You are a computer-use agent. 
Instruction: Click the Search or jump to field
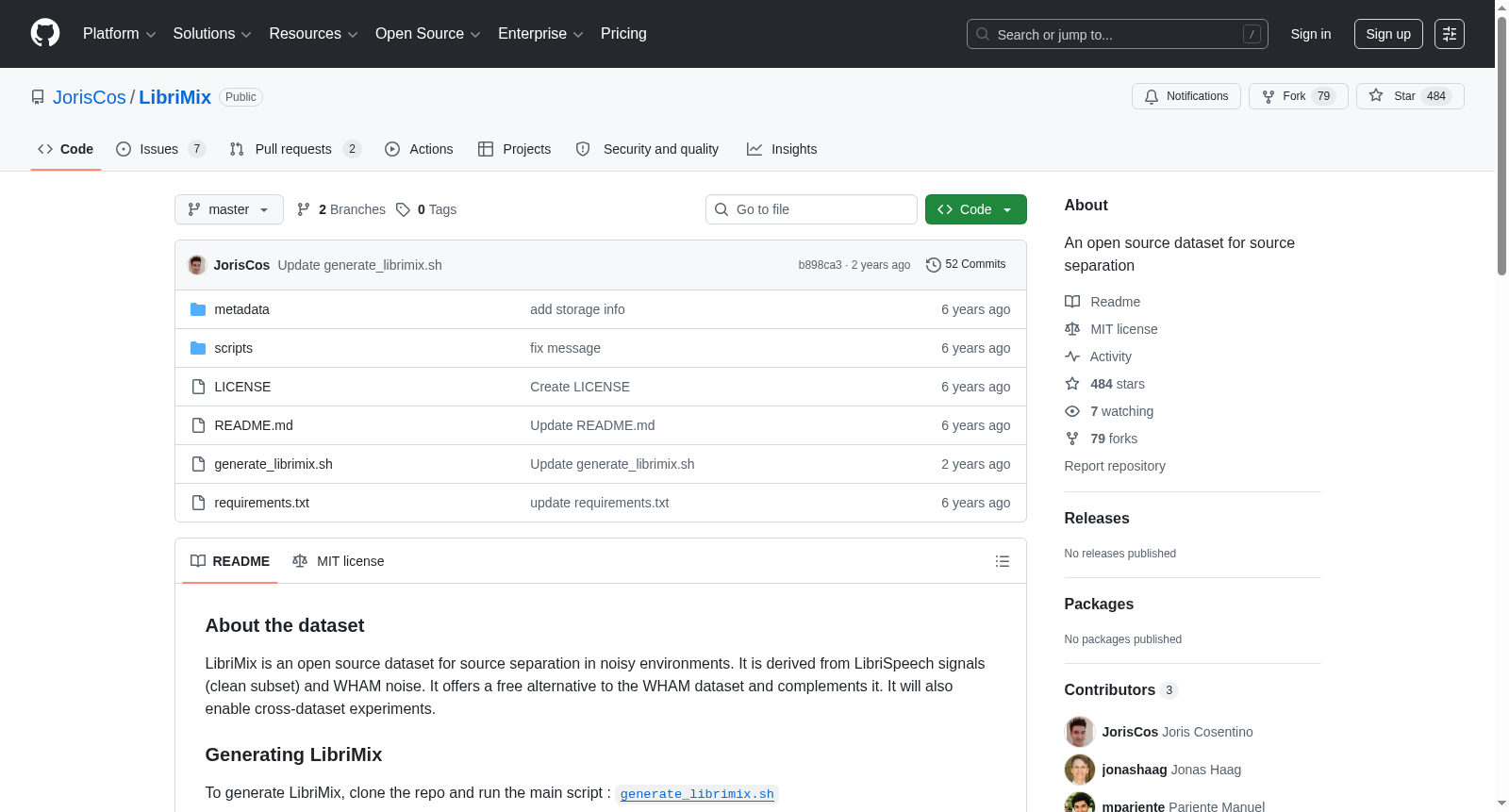(x=1118, y=34)
